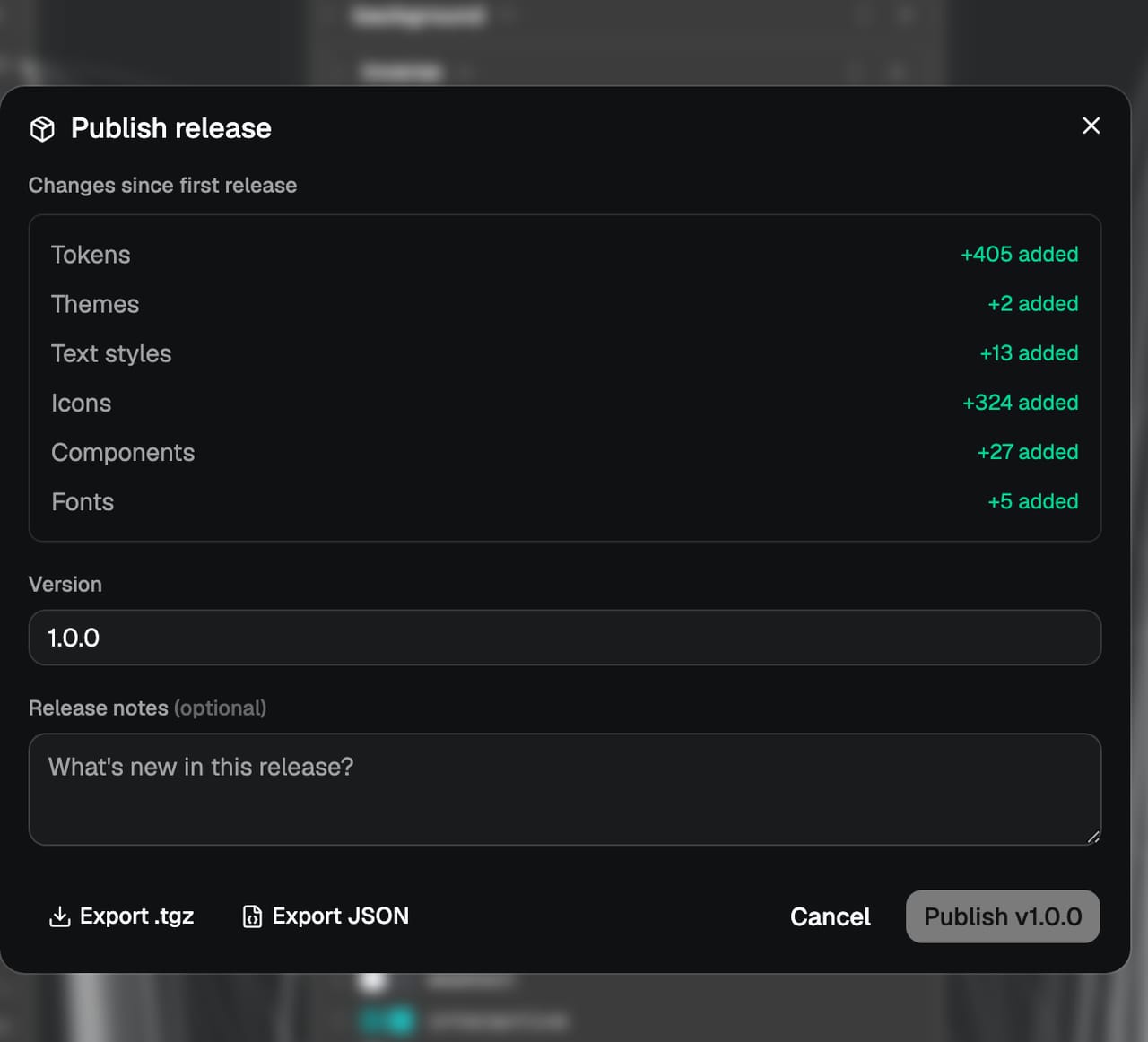
Task: Focus the Version input field
Action: point(565,638)
